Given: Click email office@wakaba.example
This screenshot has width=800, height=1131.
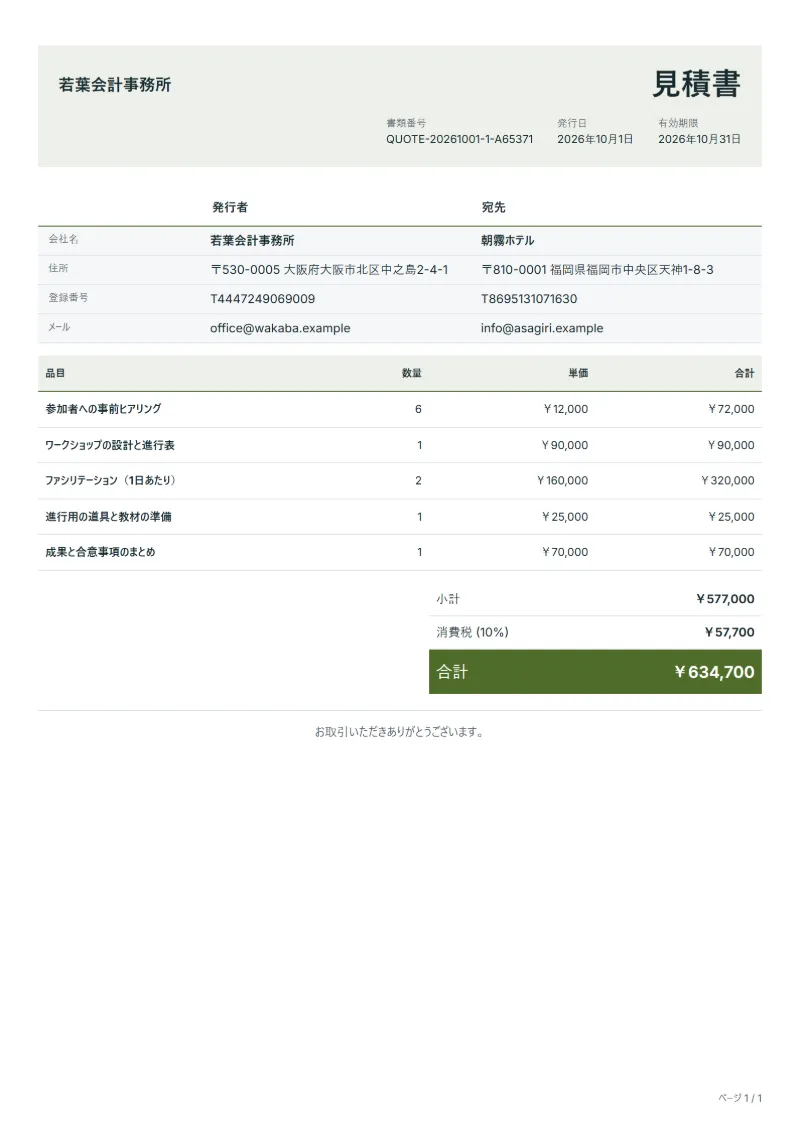Looking at the screenshot, I should [280, 328].
